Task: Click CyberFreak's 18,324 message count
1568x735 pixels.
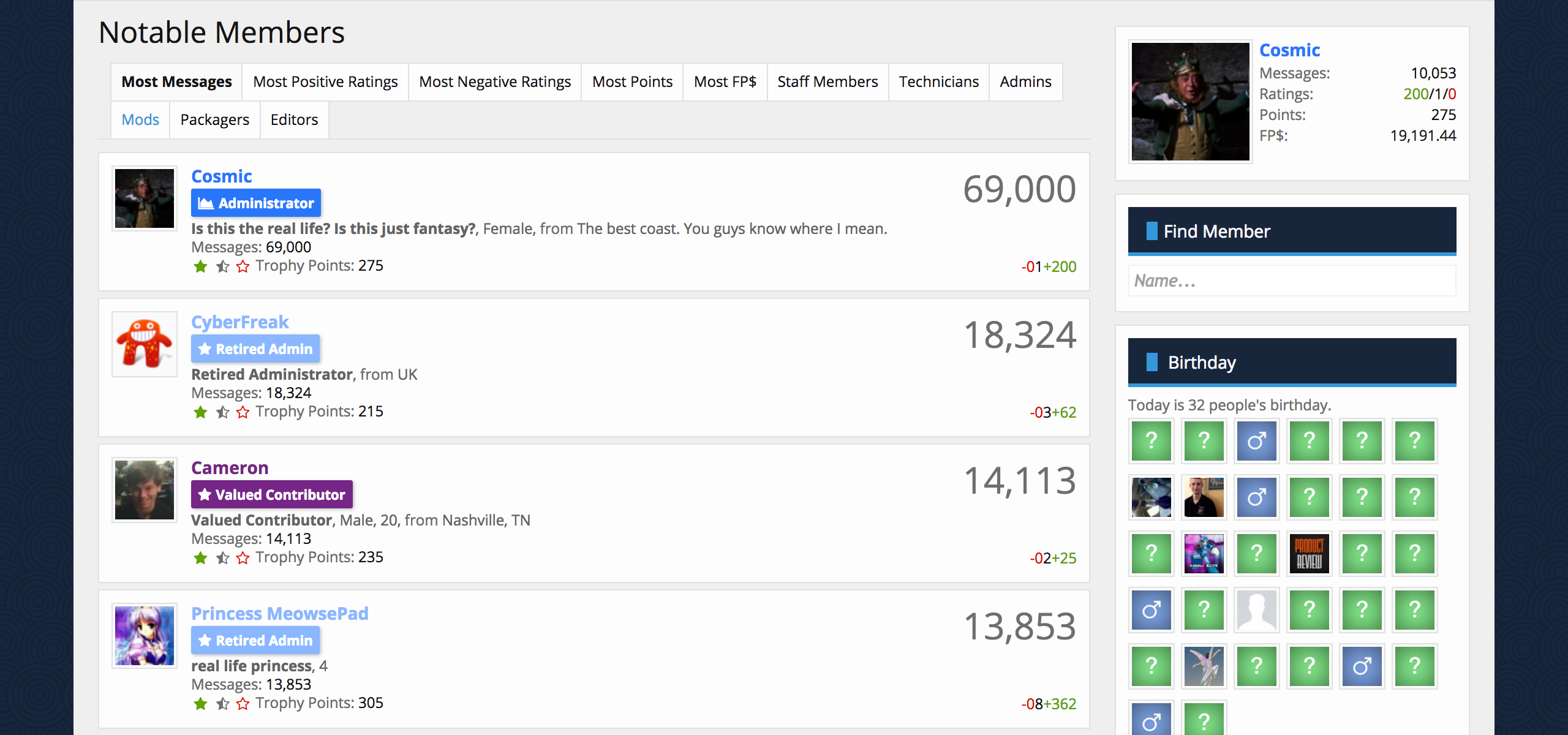Action: coord(1019,334)
